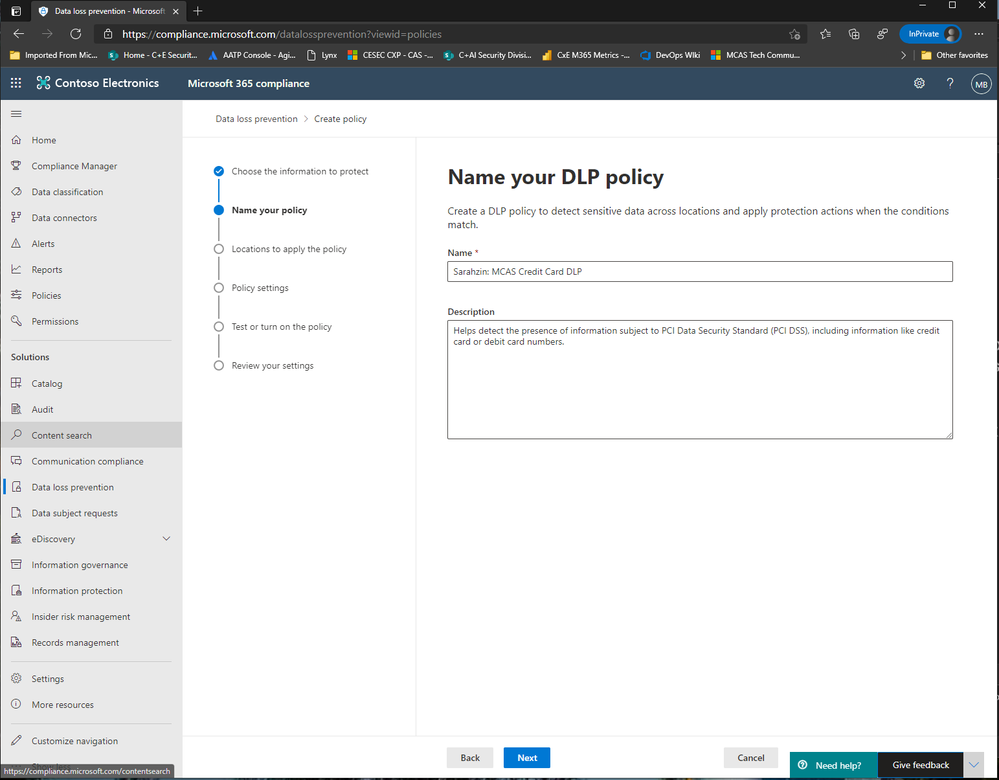Open the browser ellipsis menu
This screenshot has width=999, height=780.
tap(979, 34)
